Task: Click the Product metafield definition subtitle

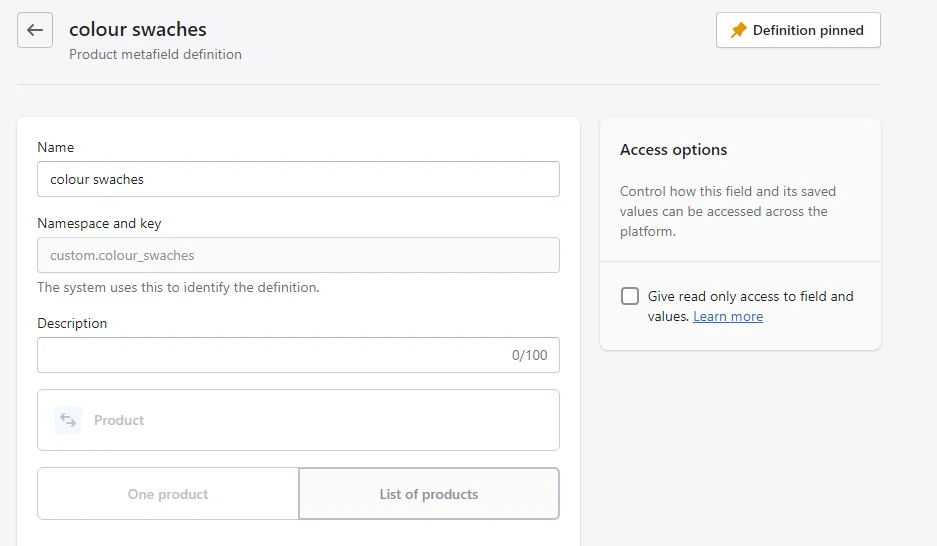Action: coord(155,54)
